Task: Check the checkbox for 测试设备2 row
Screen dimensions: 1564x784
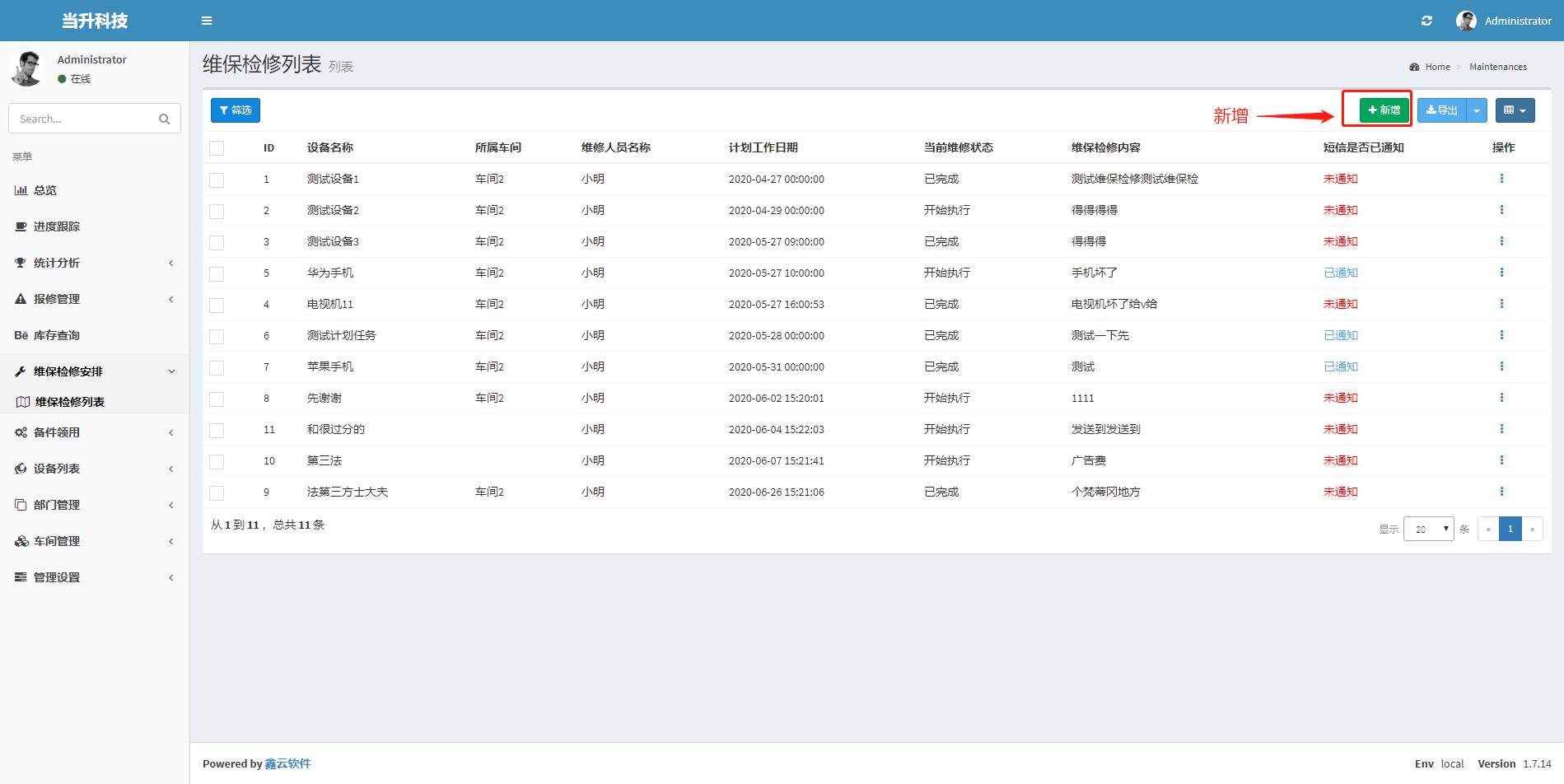Action: point(217,212)
